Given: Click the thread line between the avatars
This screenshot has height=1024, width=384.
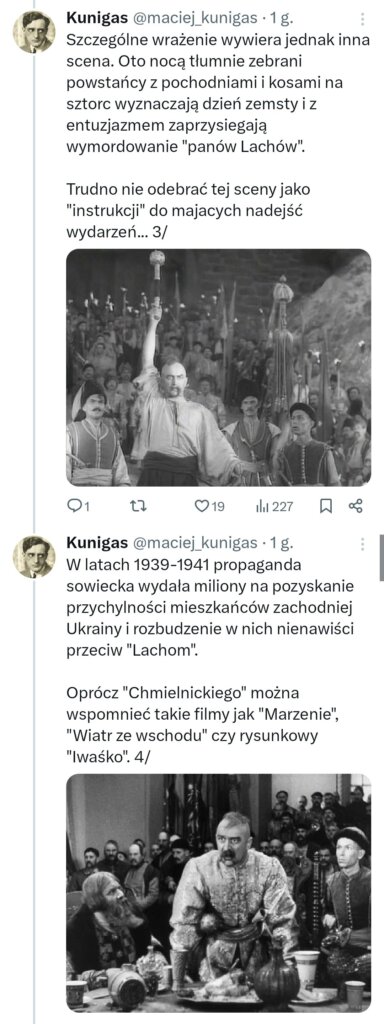Looking at the screenshot, I should pyautogui.click(x=34, y=294).
